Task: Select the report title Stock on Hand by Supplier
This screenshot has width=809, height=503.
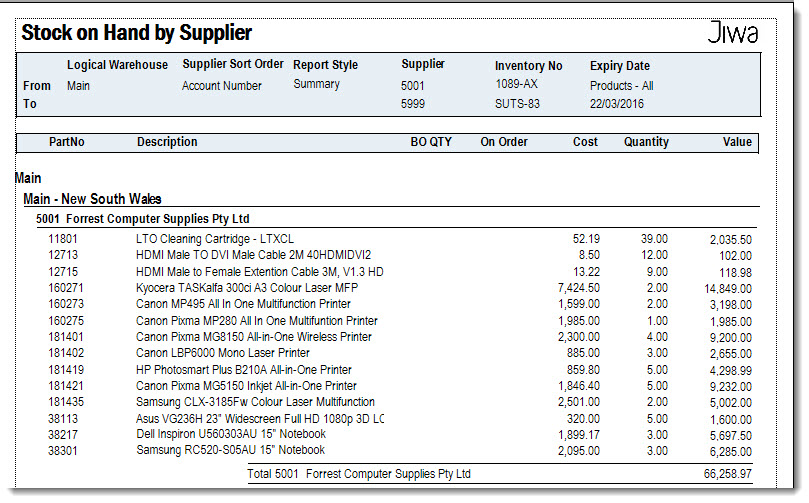Action: pos(137,33)
